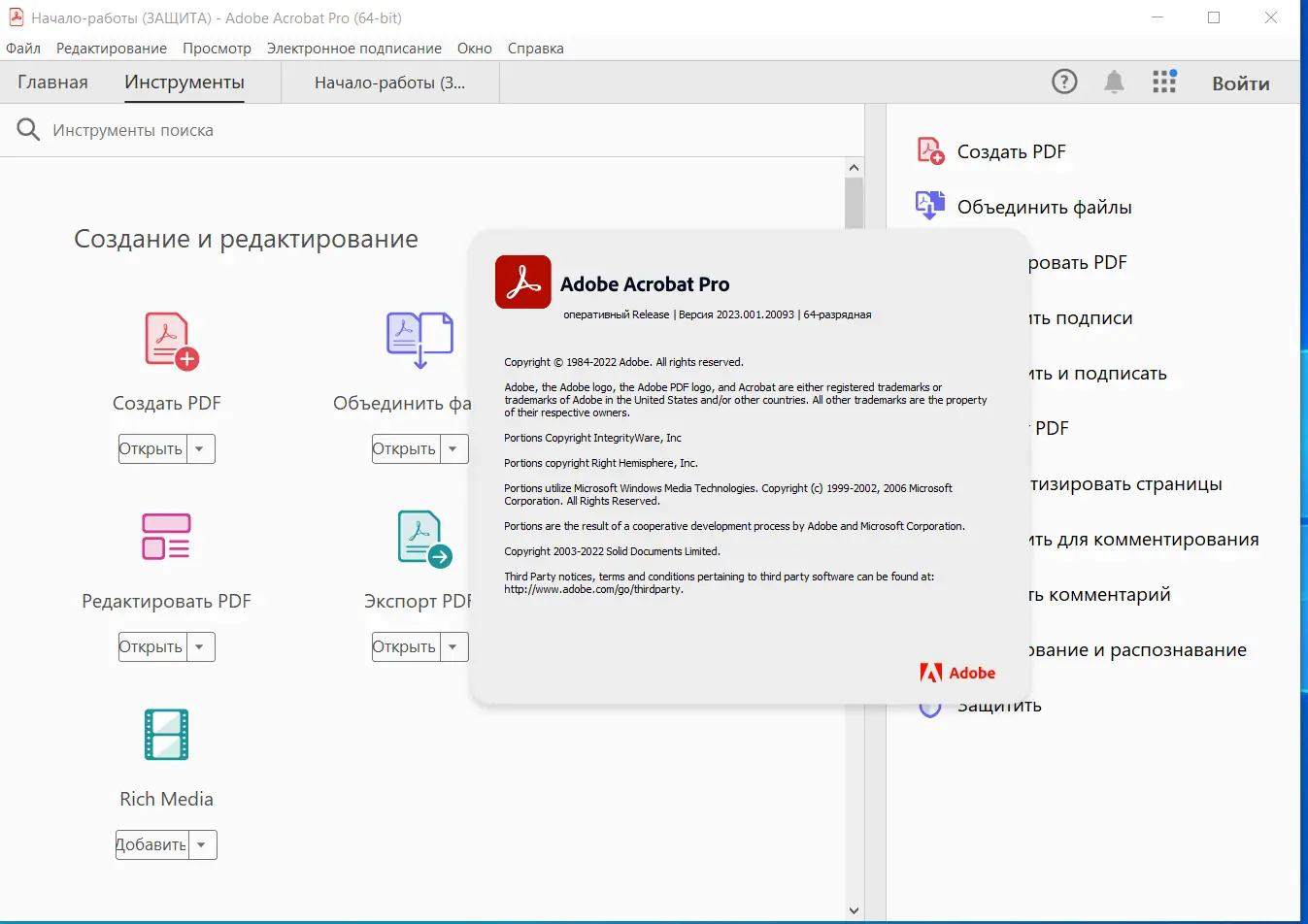Click the red Создать PDF sidebar icon
1308x924 pixels.
[x=929, y=150]
